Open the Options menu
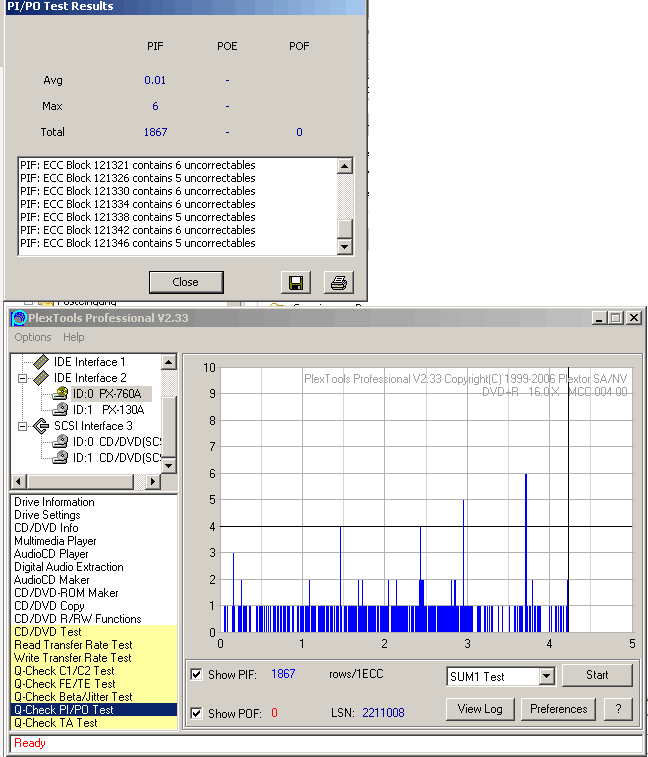The height and width of the screenshot is (757, 648). [33, 338]
